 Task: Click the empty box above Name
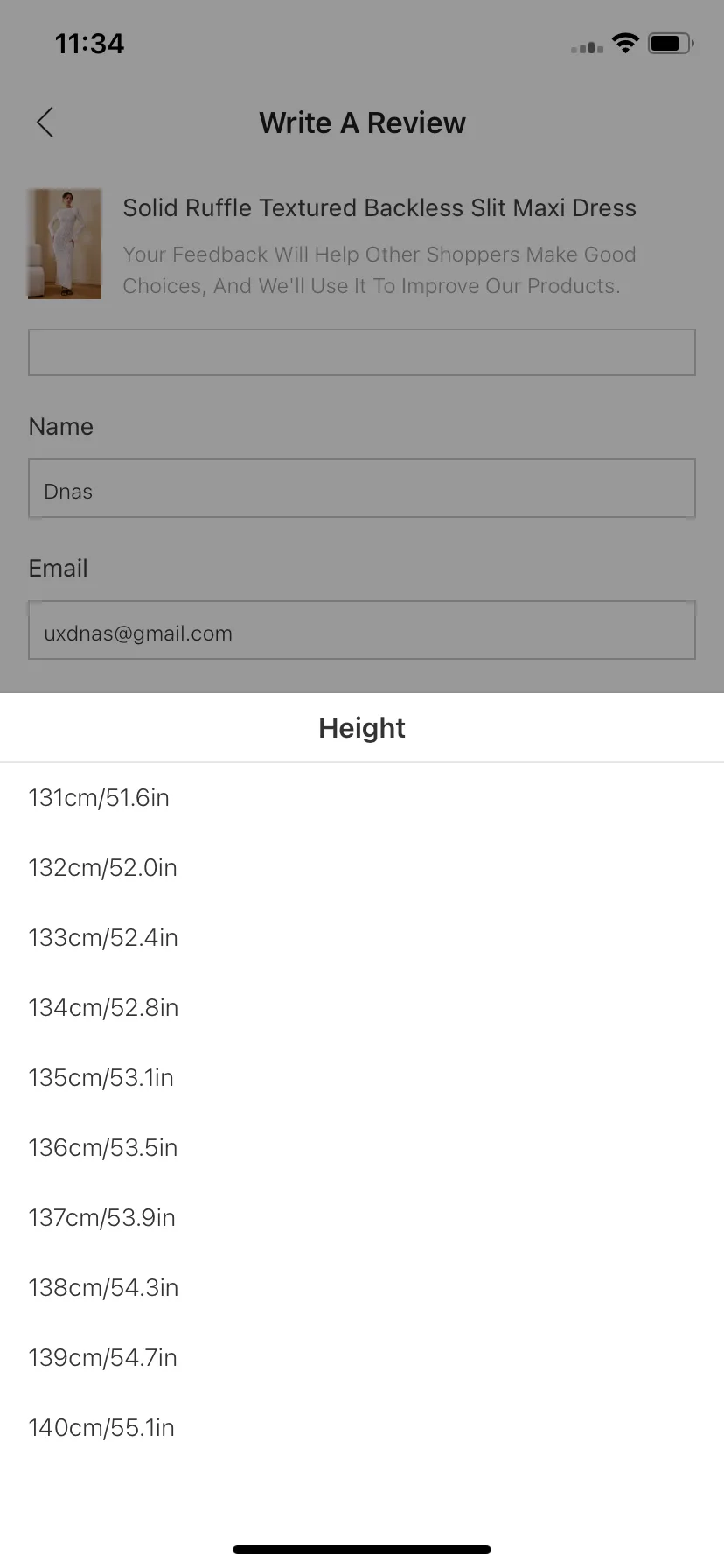pos(362,353)
